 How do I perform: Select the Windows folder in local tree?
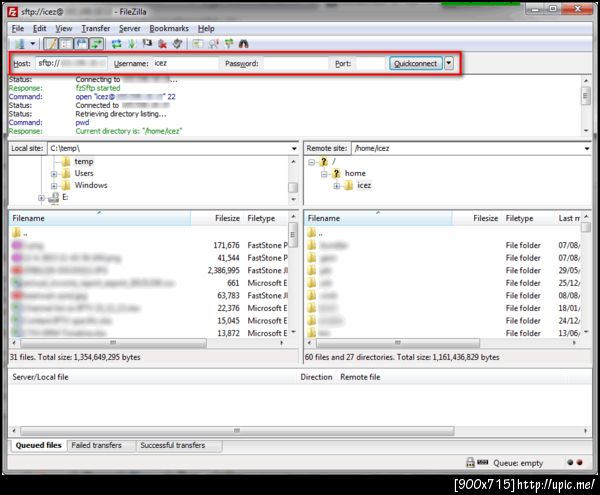coord(91,185)
